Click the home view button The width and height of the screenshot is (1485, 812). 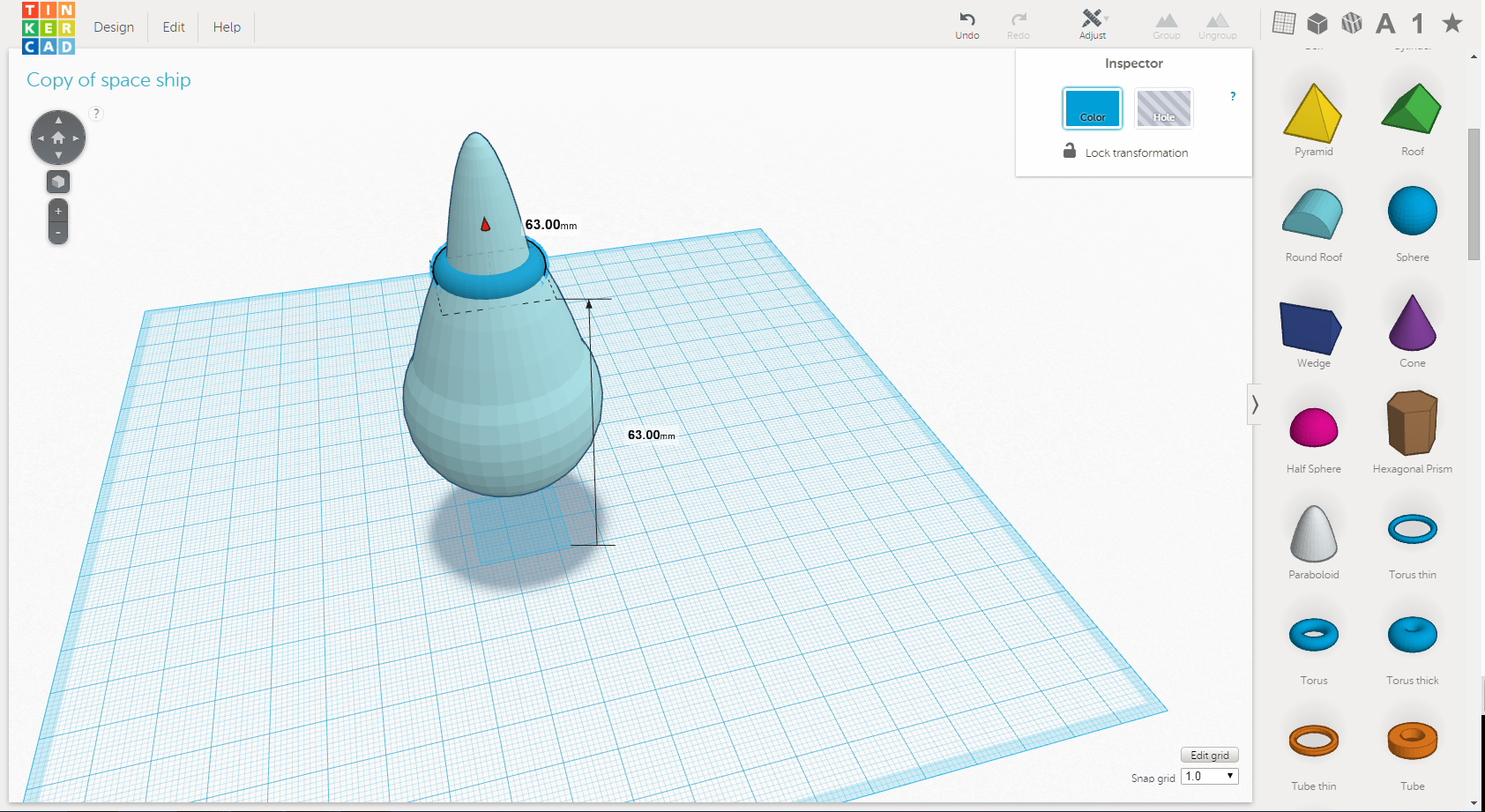tap(58, 138)
